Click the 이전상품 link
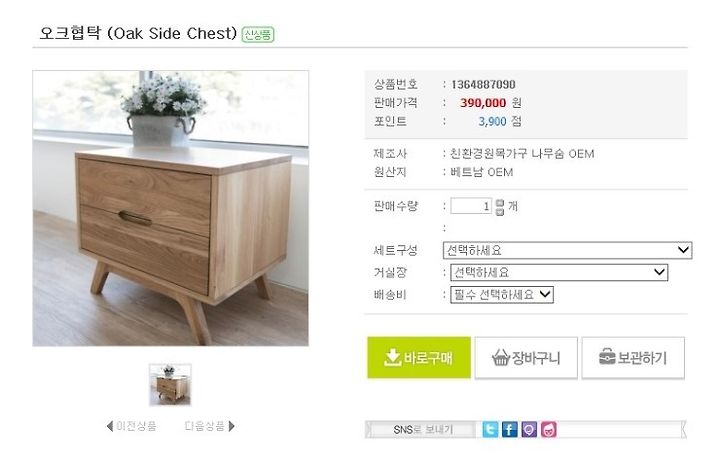The image size is (720, 464). click(136, 426)
